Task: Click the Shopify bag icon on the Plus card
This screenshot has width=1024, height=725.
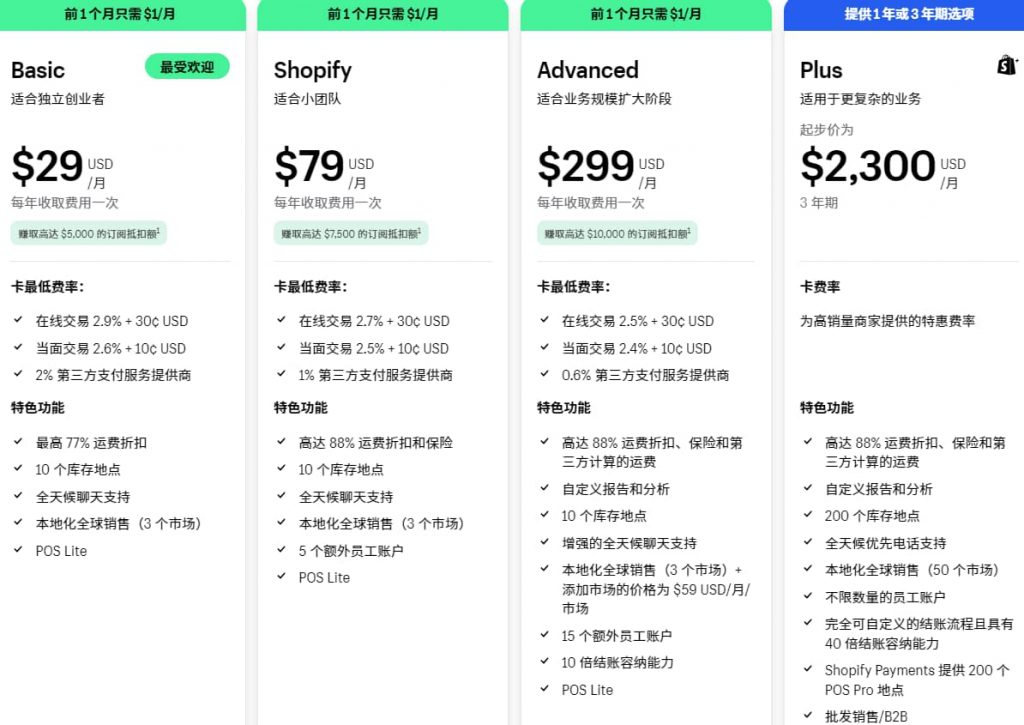Action: pos(1007,63)
